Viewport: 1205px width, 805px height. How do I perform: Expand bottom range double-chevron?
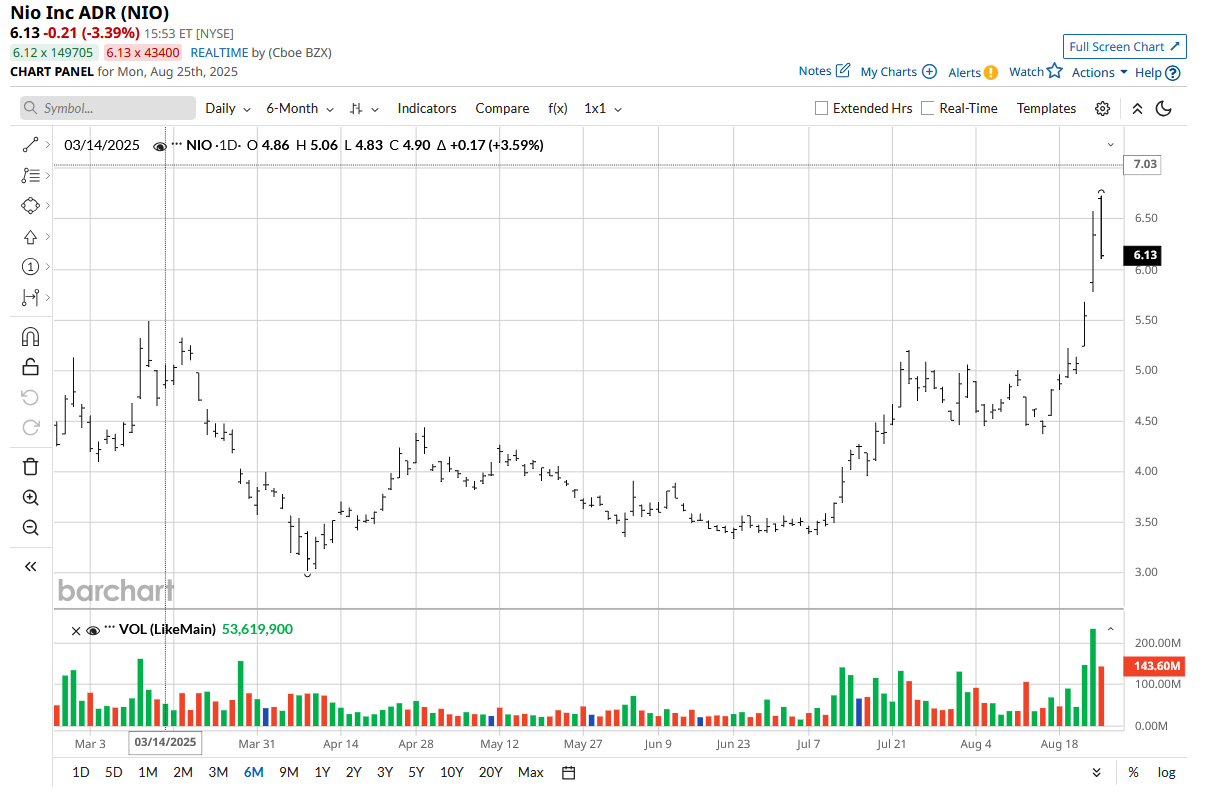[x=1097, y=772]
